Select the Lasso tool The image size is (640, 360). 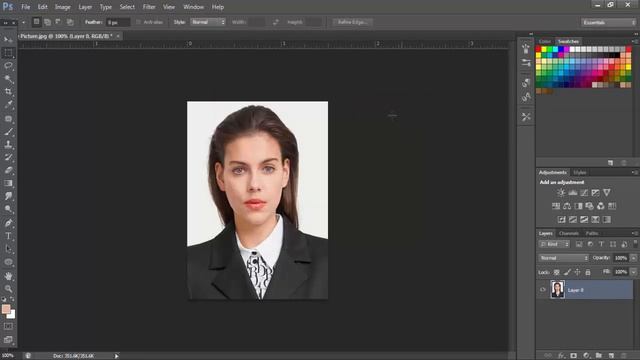(x=8, y=66)
